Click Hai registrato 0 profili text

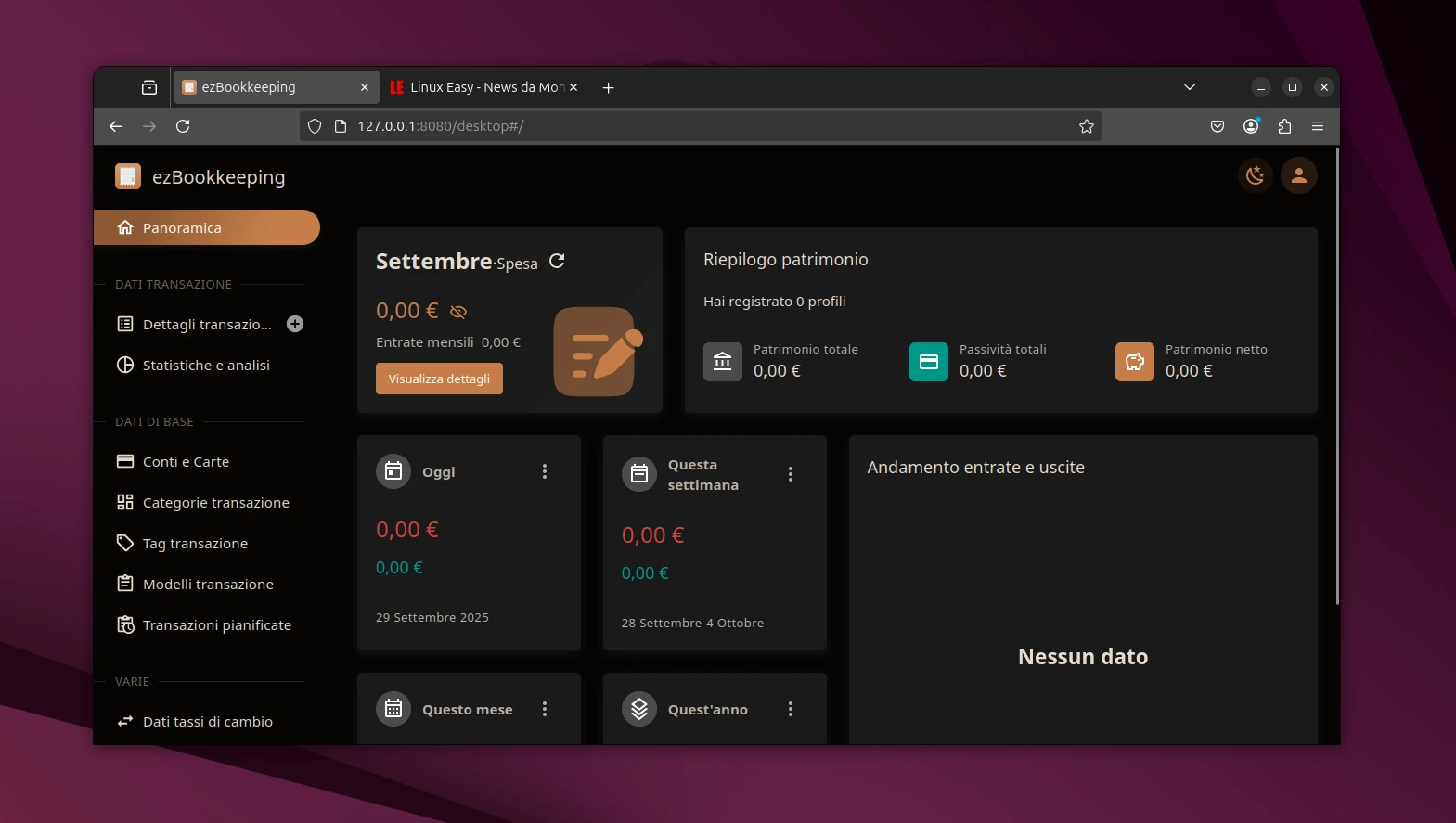(x=775, y=302)
